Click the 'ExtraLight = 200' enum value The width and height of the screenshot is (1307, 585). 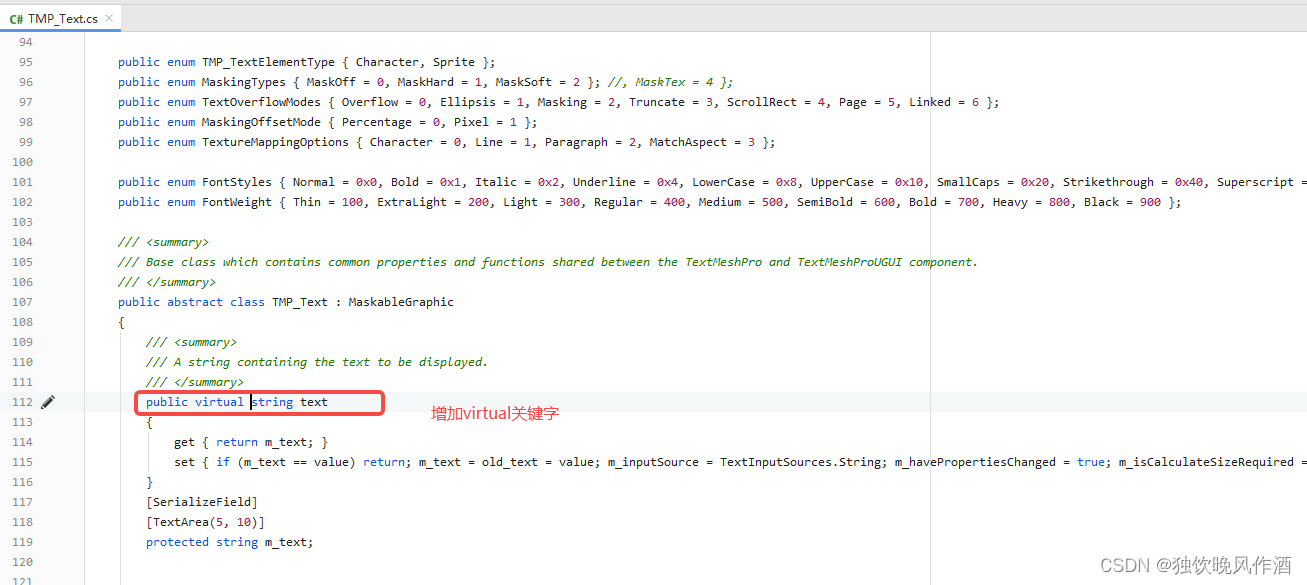tap(433, 202)
